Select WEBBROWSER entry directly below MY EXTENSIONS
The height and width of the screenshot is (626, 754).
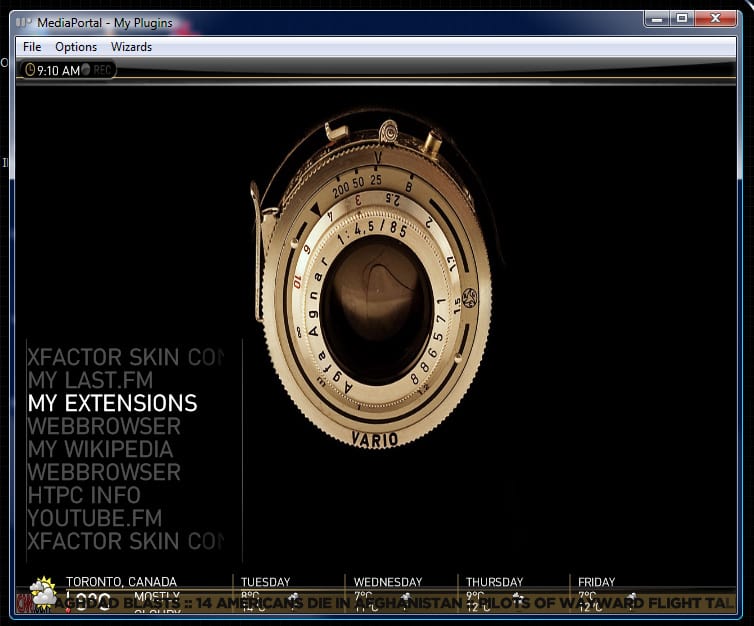click(x=104, y=427)
